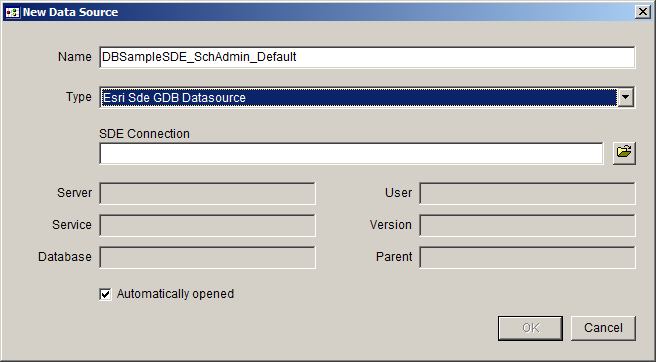
Task: Click the Parent field
Action: pyautogui.click(x=528, y=257)
